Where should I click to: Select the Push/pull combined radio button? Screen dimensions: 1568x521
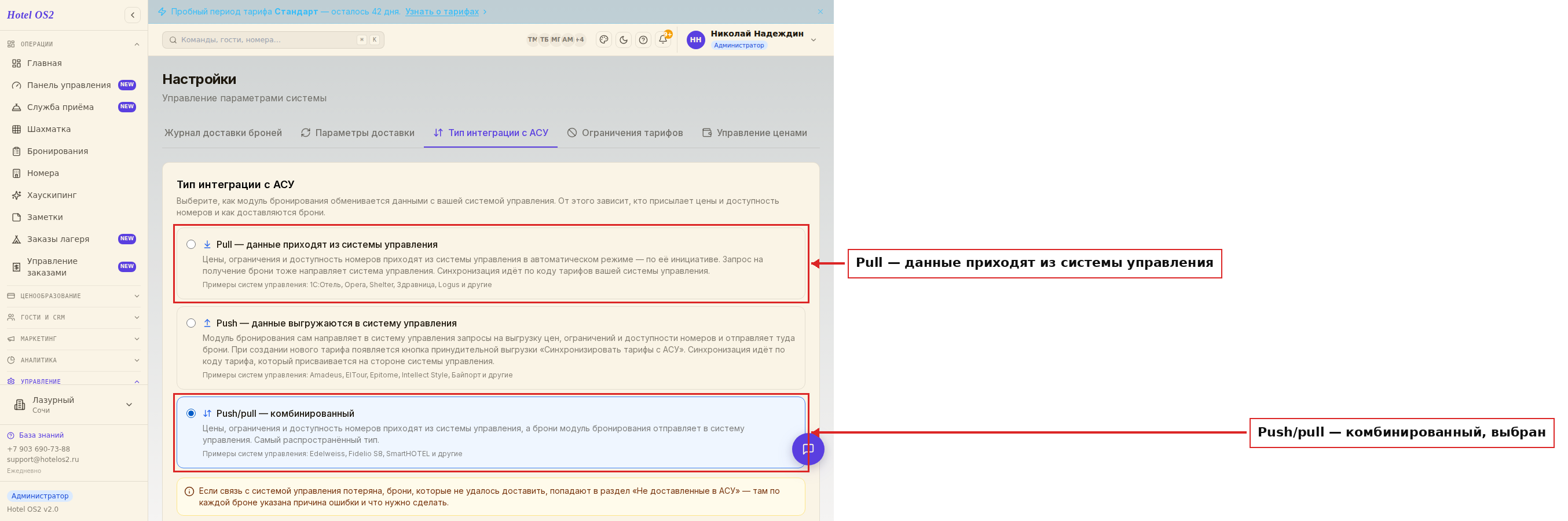191,414
